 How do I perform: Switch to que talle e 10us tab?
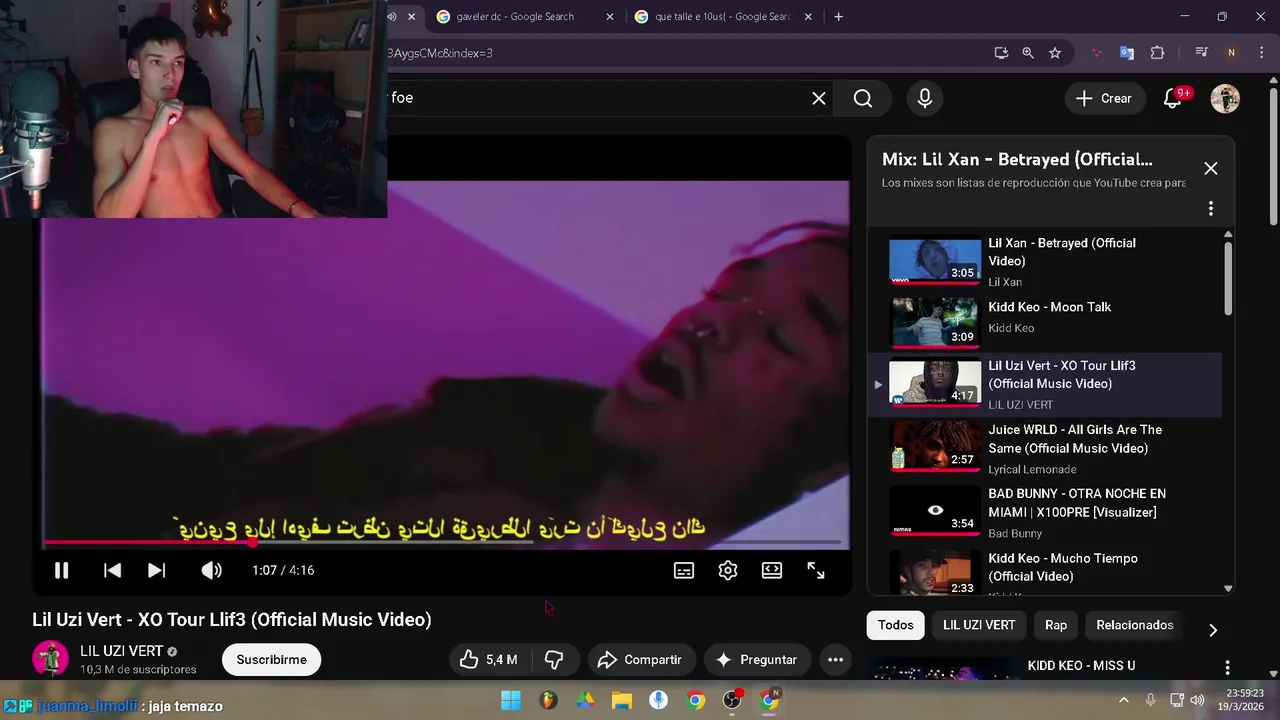[723, 17]
